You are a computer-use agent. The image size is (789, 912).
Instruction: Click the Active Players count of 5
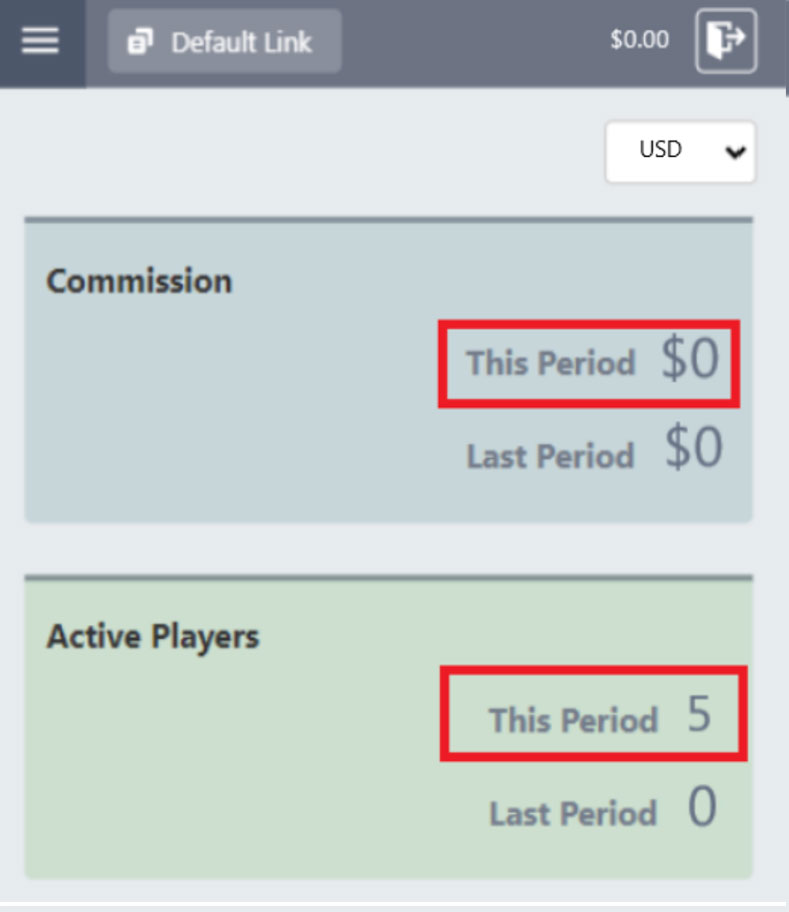[699, 716]
